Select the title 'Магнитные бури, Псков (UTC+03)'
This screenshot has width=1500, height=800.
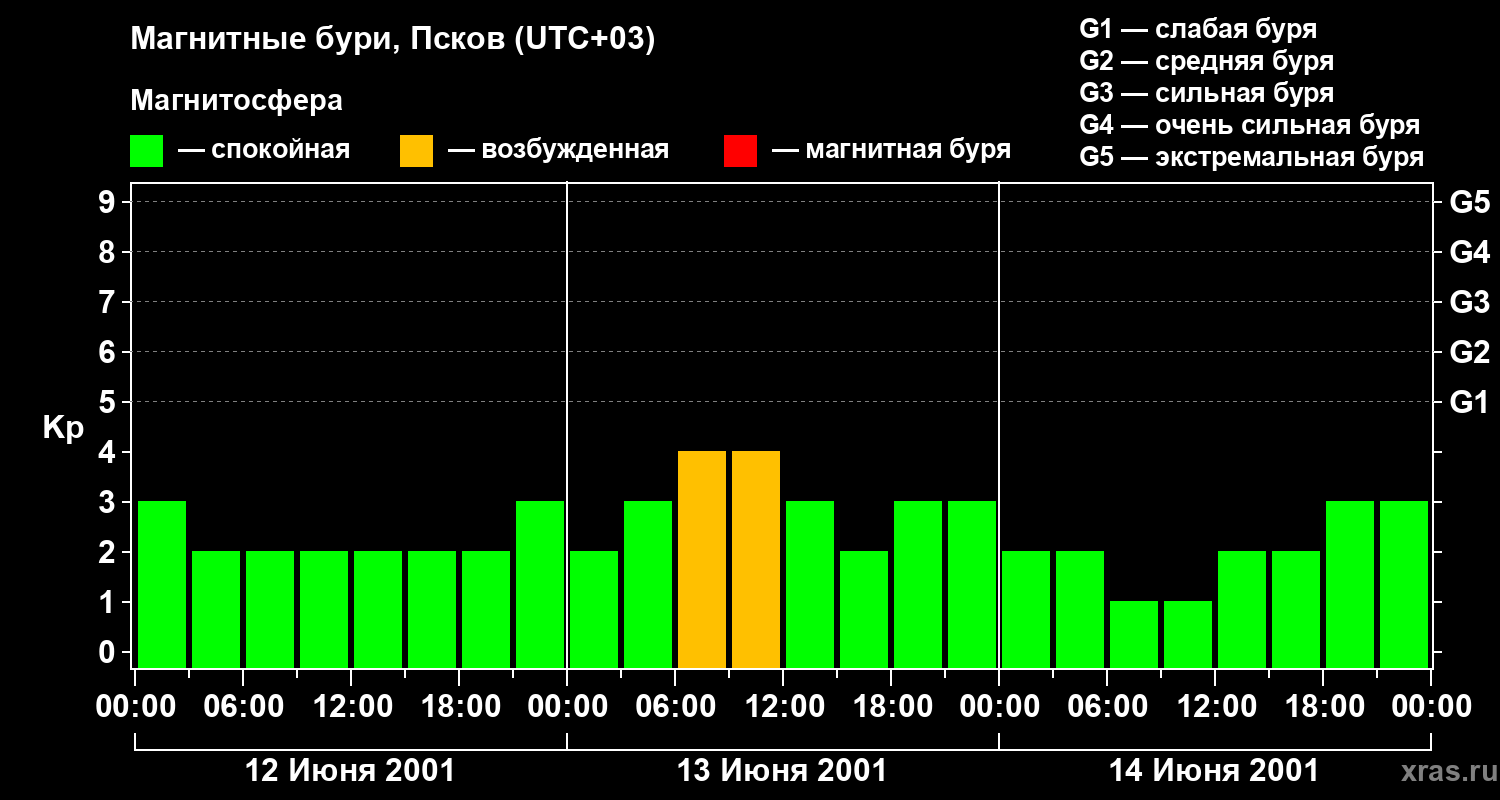click(x=393, y=40)
